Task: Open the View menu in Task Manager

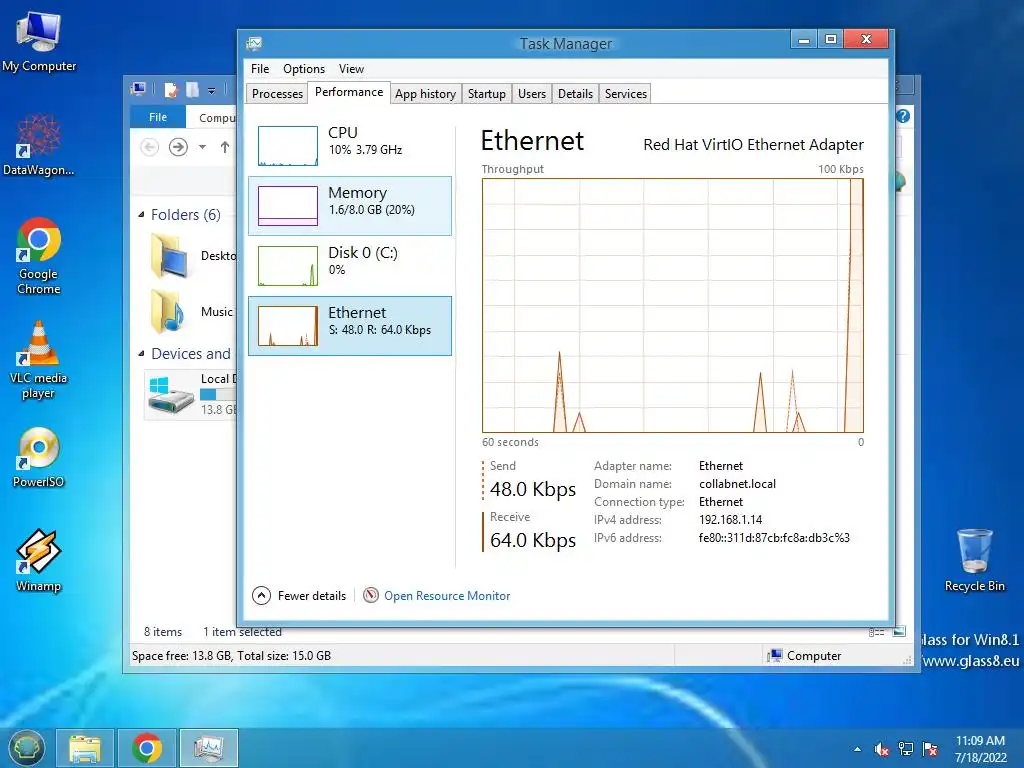Action: point(351,69)
